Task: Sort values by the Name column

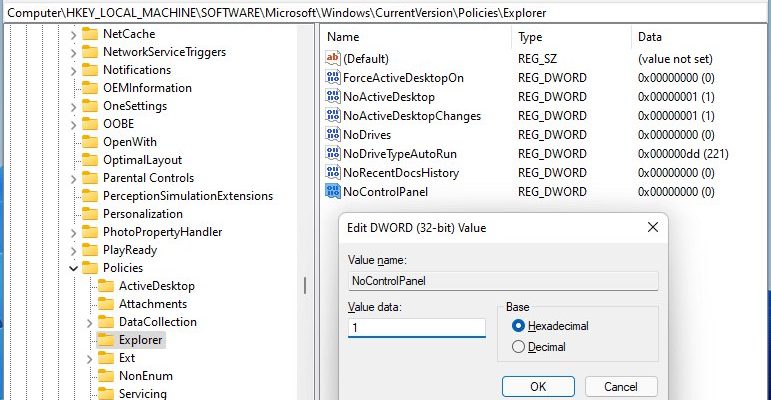Action: pos(416,37)
